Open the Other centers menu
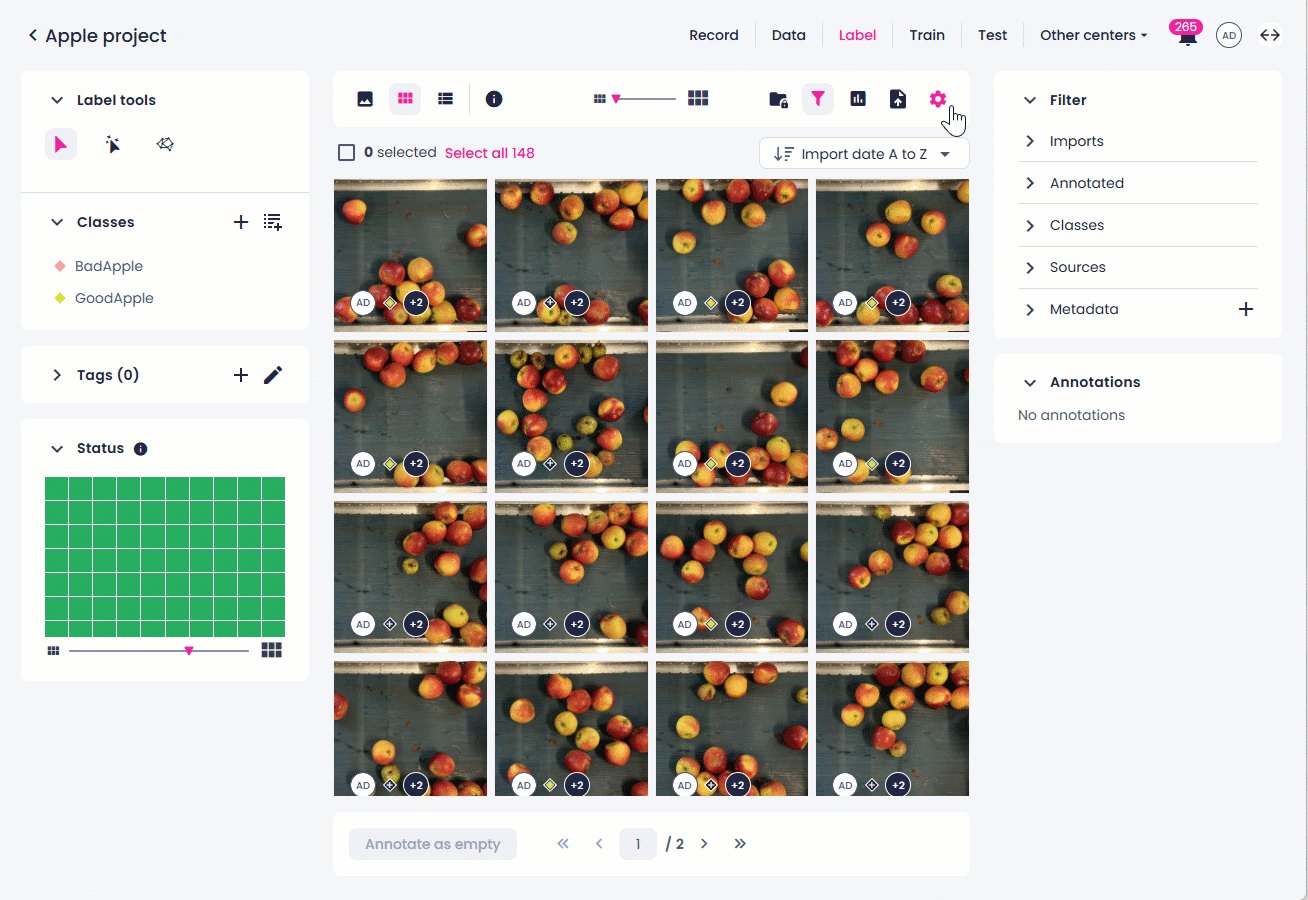The height and width of the screenshot is (900, 1308). pos(1094,35)
